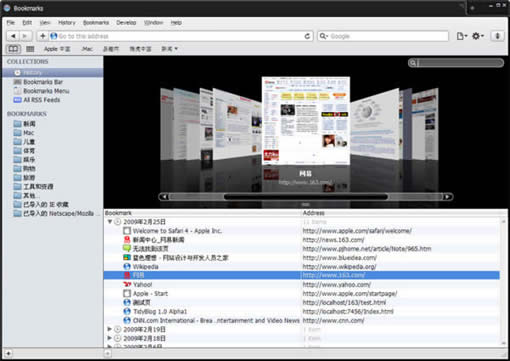
Task: Select History in Collections sidebar
Action: (53, 73)
